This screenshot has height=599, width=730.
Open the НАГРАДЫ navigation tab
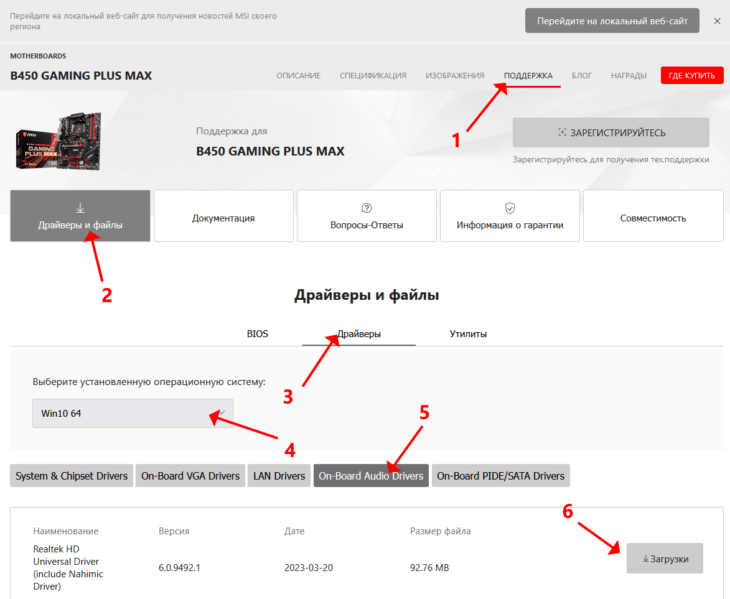[629, 75]
